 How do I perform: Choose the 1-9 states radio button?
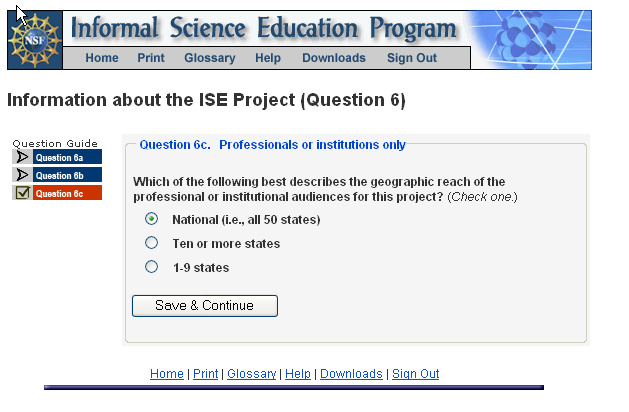152,267
